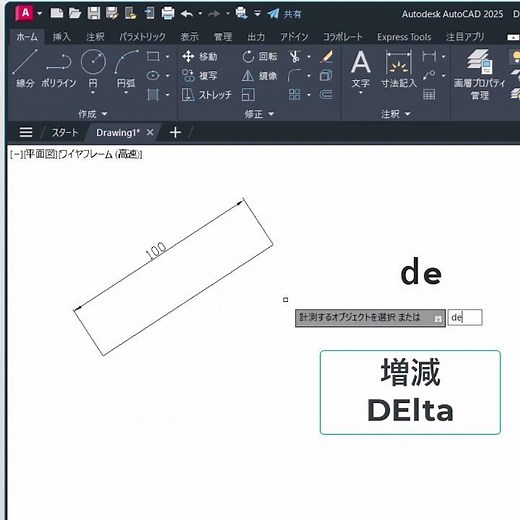Screen dimensions: 520x520
Task: Select the 100 dimension text in drawing
Action: pos(156,251)
